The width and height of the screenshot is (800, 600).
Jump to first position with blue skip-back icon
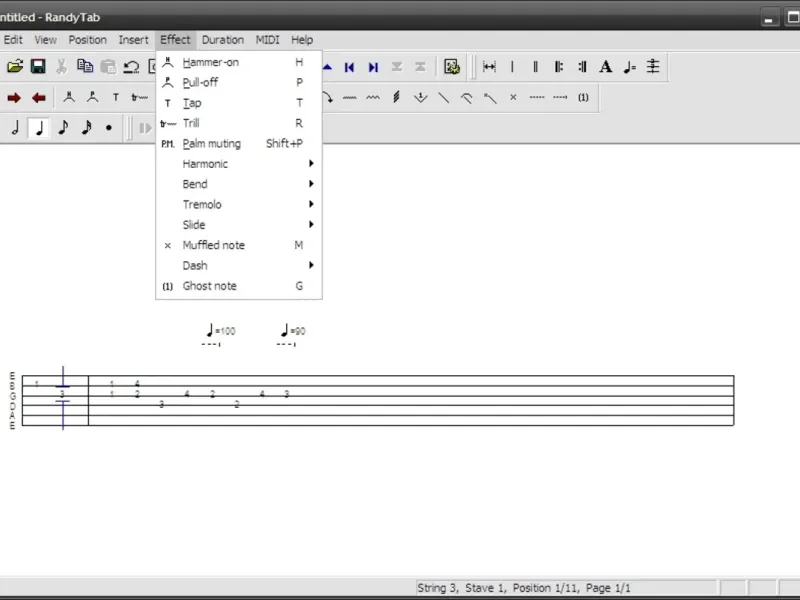pyautogui.click(x=349, y=67)
